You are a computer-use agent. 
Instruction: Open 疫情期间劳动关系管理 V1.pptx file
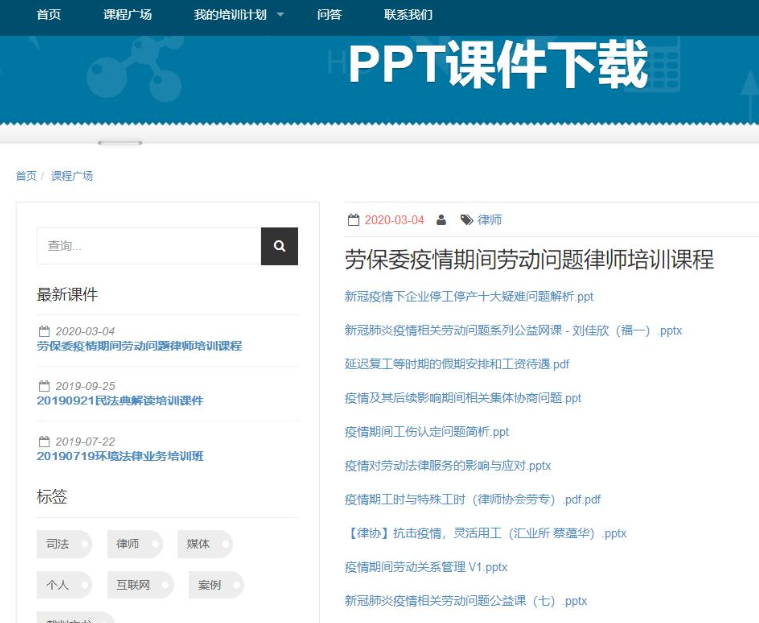tap(426, 567)
